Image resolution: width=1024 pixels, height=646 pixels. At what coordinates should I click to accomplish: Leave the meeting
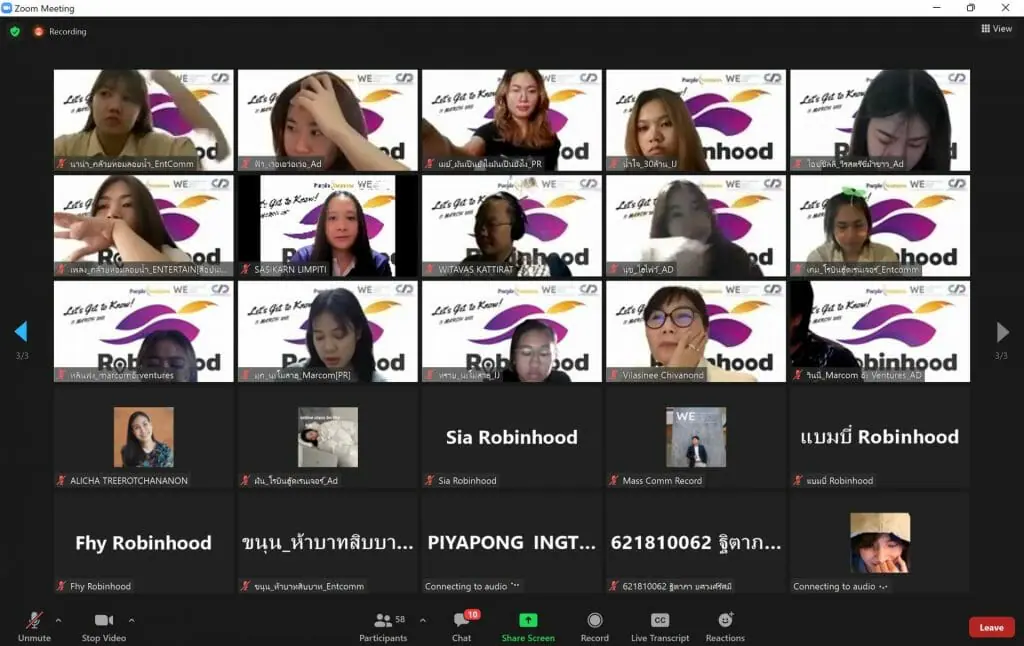point(991,627)
